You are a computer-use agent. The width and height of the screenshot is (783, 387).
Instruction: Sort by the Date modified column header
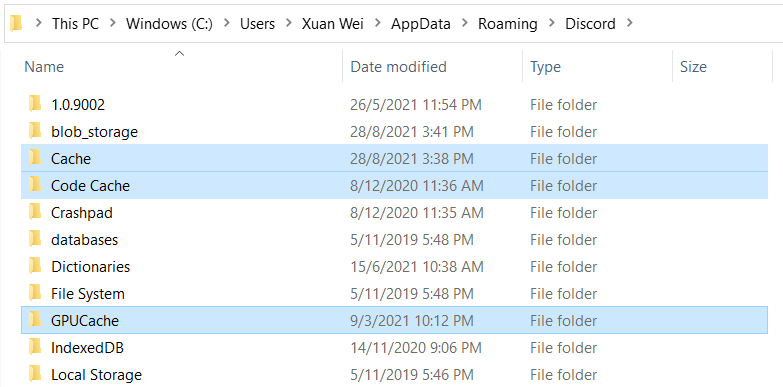432,66
